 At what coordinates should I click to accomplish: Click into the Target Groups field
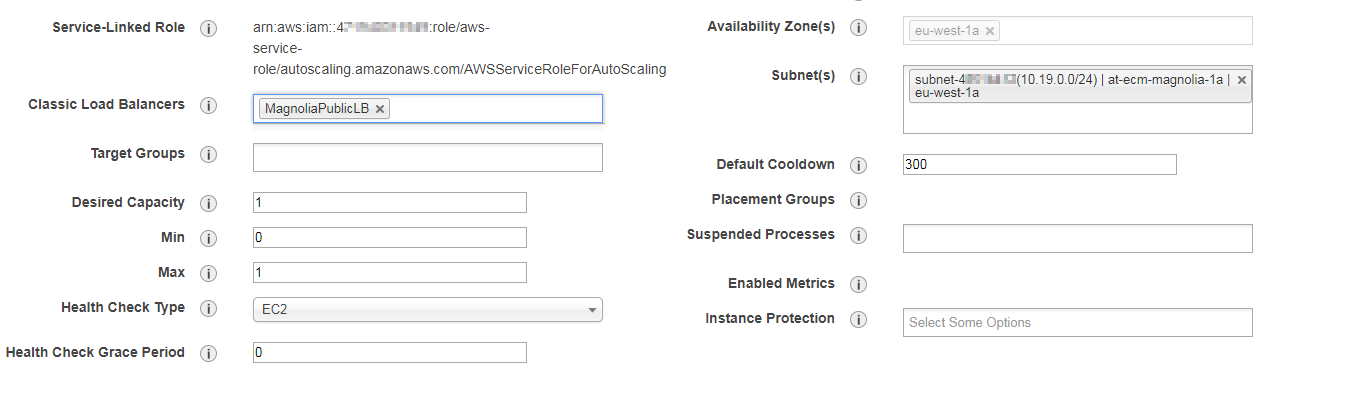click(428, 157)
